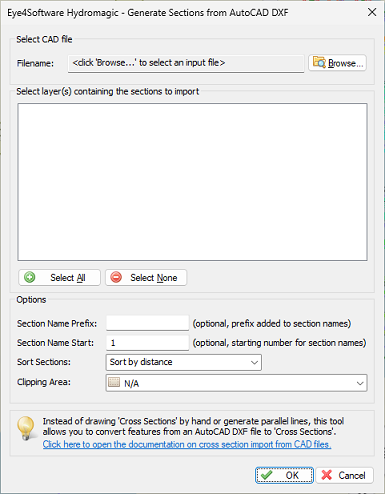Click the red minus Select None icon

click(x=116, y=277)
